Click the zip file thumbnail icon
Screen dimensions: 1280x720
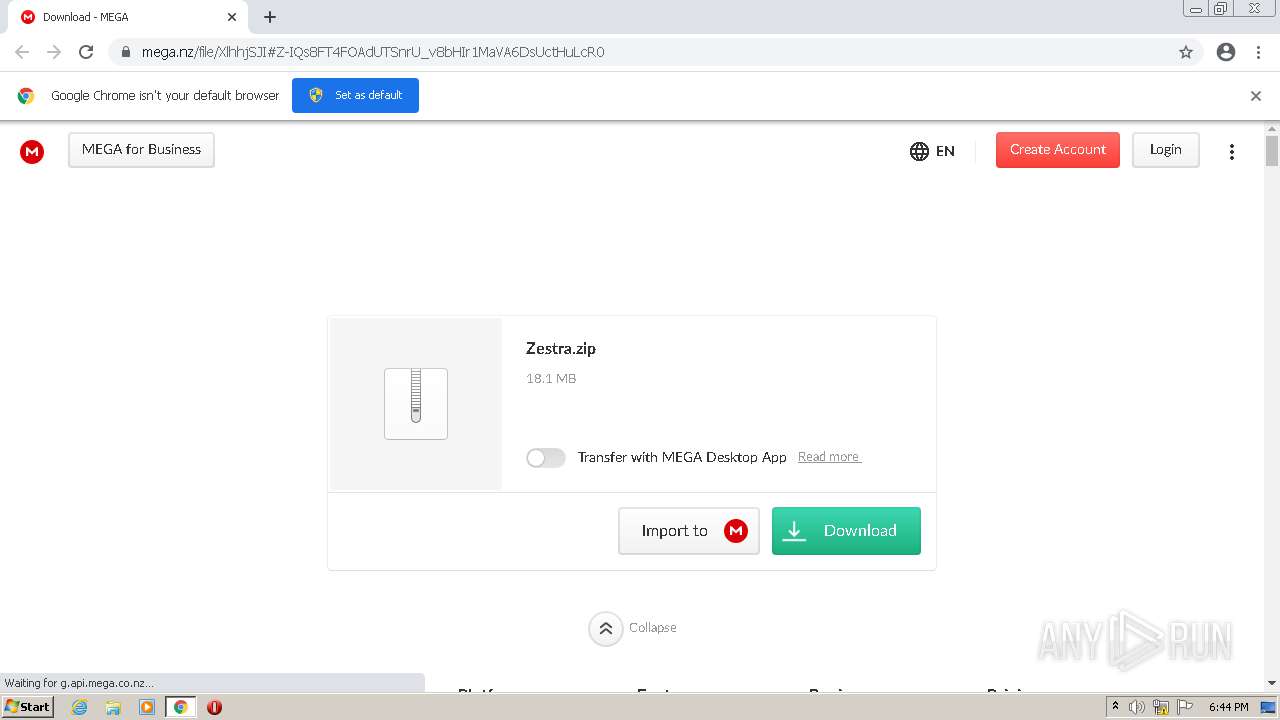point(416,404)
